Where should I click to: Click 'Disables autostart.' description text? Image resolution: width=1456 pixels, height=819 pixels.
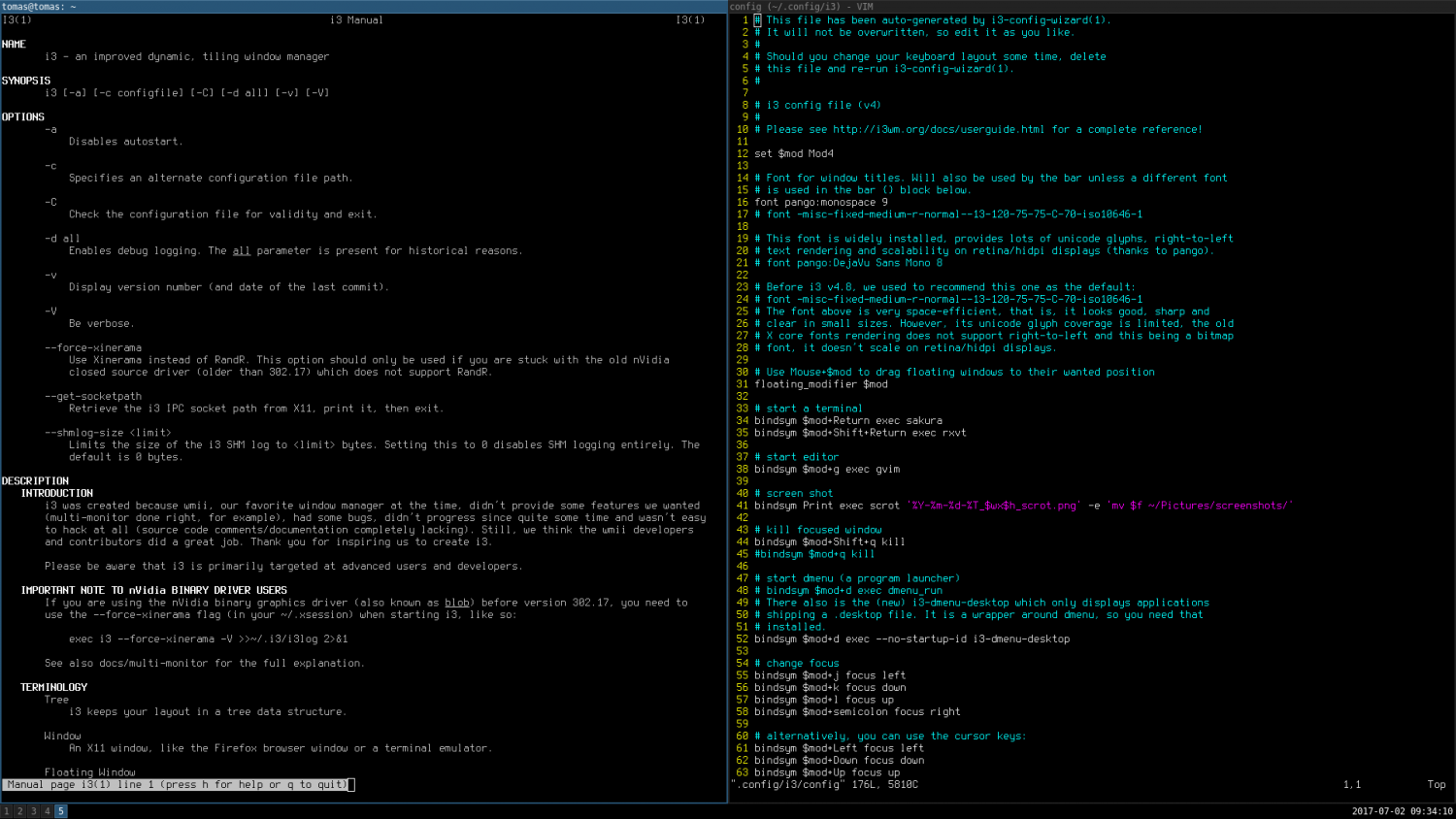click(x=126, y=142)
